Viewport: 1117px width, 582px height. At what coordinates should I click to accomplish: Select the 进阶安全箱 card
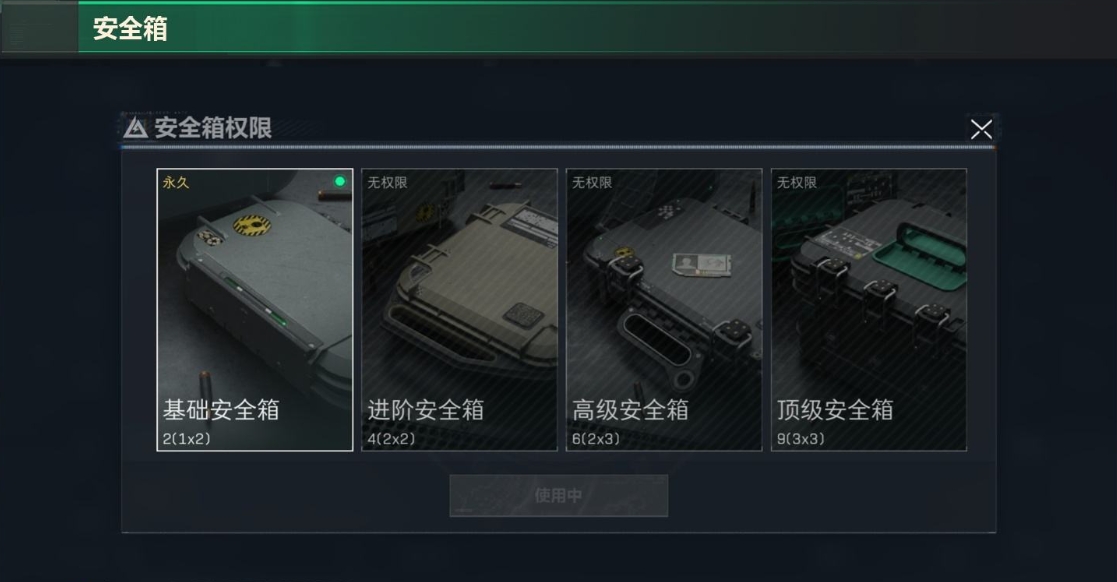coord(459,310)
